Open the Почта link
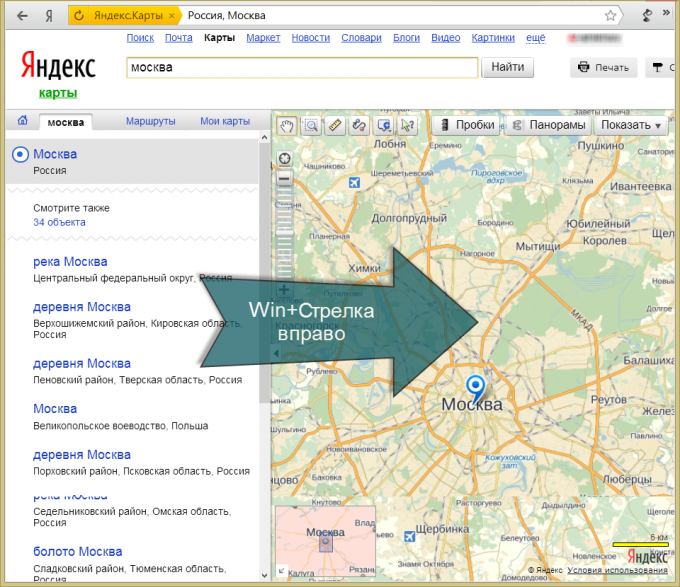The height and width of the screenshot is (587, 680). (x=179, y=38)
